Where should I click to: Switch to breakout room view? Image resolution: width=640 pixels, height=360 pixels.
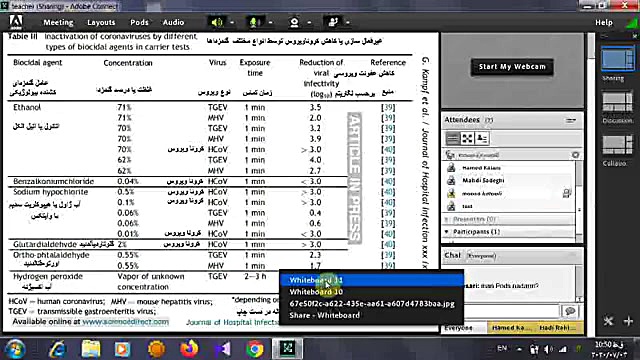point(467,138)
